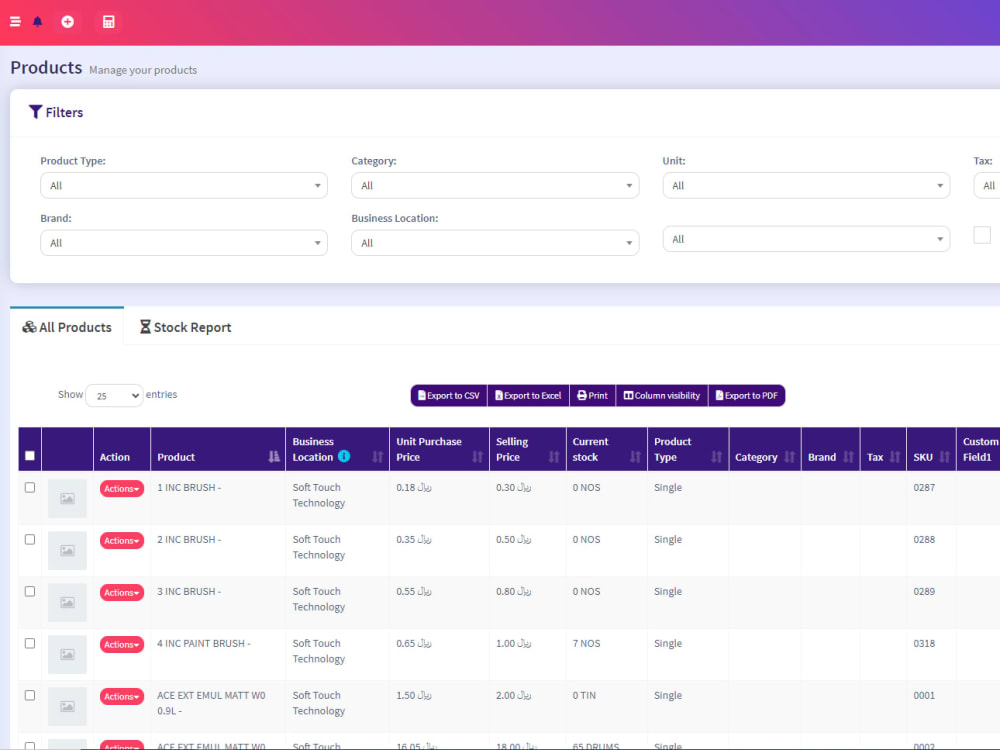Open Actions menu for ACE EXT EMUL 0.9L

point(122,696)
